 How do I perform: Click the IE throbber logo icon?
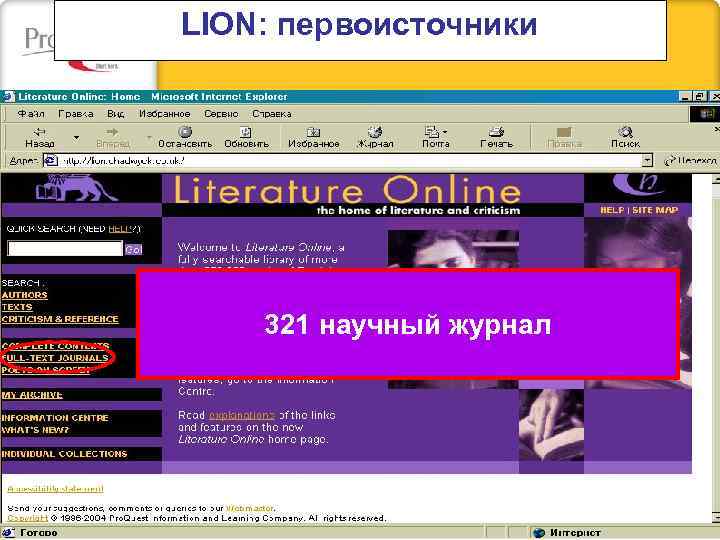(x=705, y=113)
